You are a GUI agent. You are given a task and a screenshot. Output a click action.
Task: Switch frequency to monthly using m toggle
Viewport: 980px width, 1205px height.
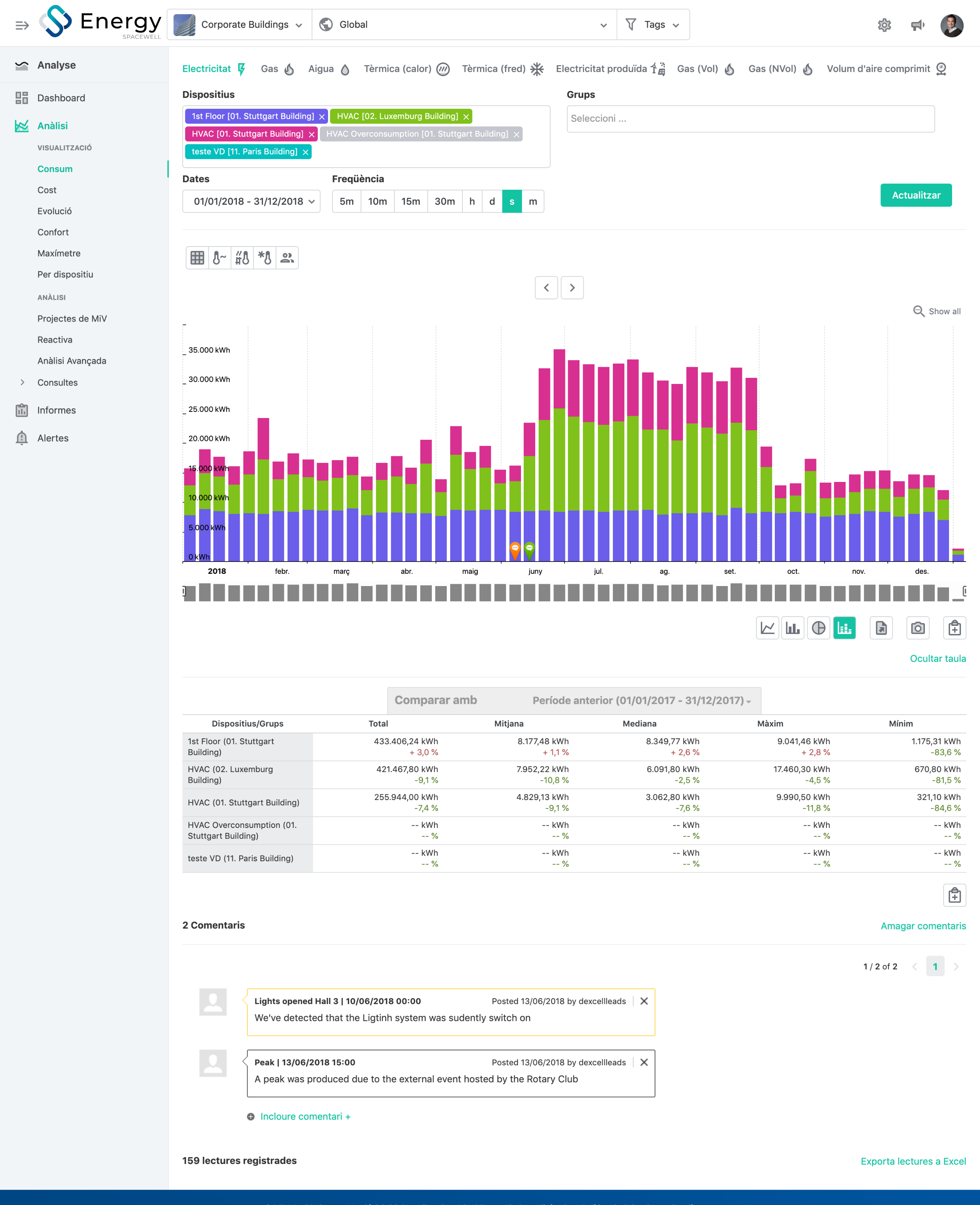[532, 201]
